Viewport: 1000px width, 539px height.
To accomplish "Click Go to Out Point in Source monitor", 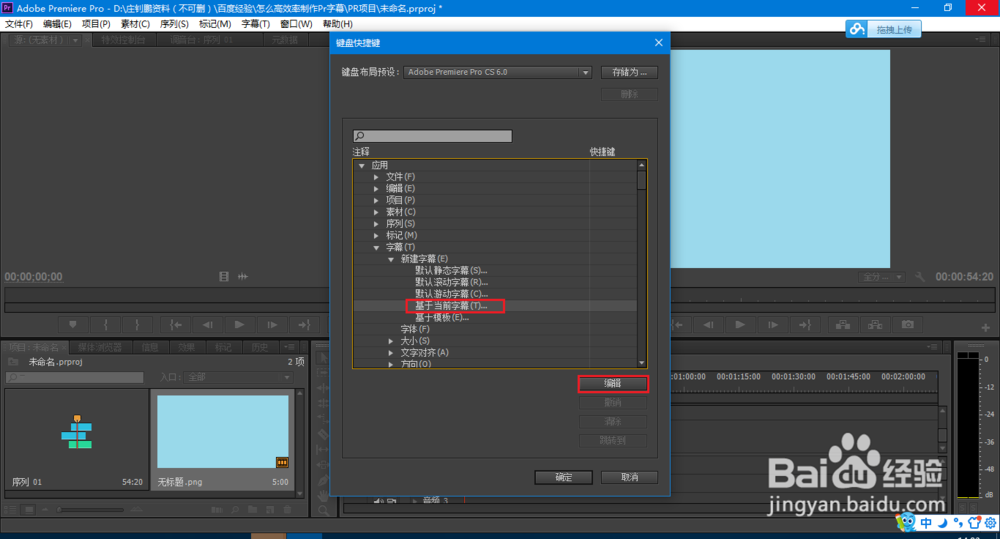I will tap(304, 325).
